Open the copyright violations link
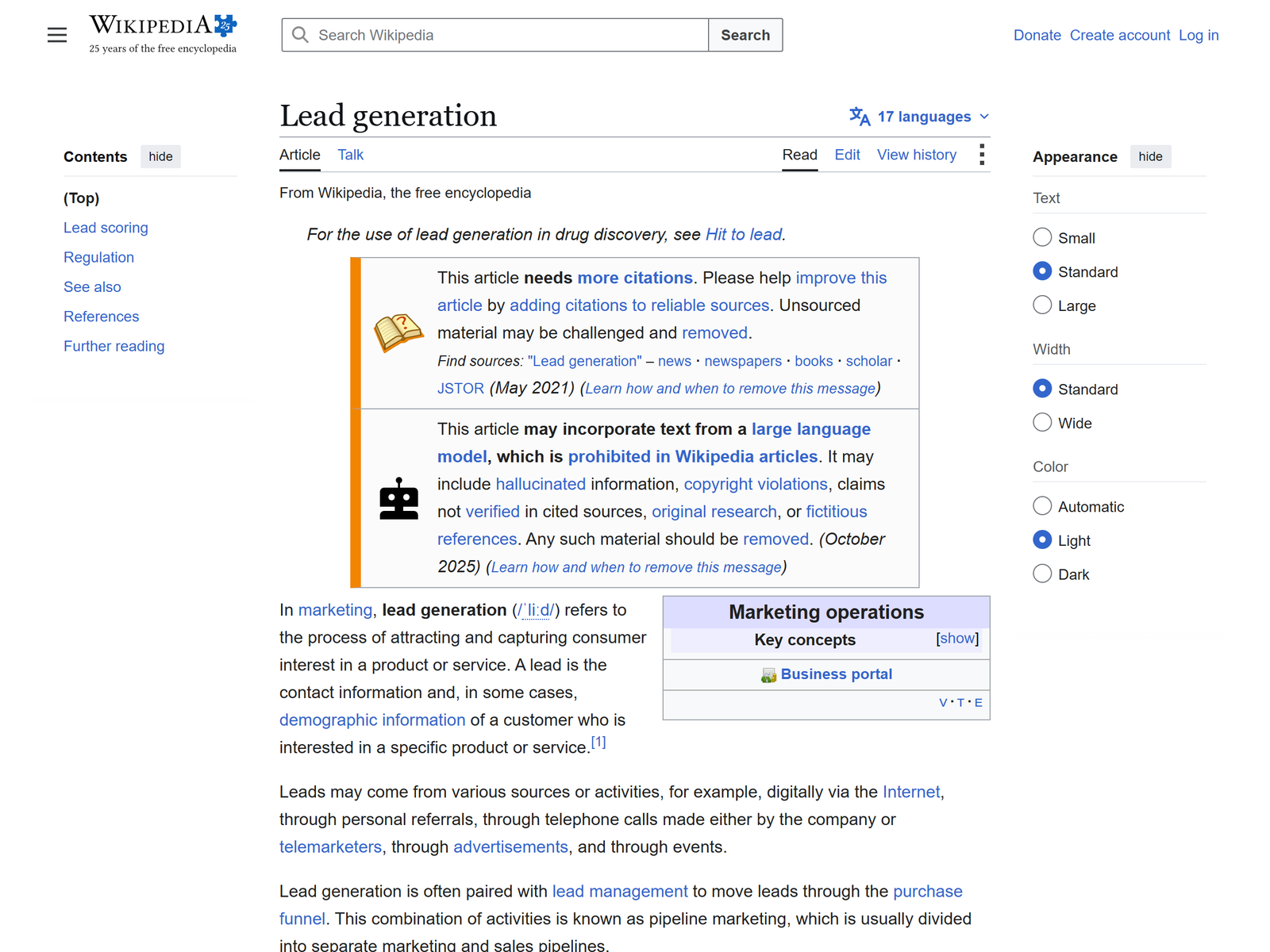The image size is (1270, 952). click(756, 484)
